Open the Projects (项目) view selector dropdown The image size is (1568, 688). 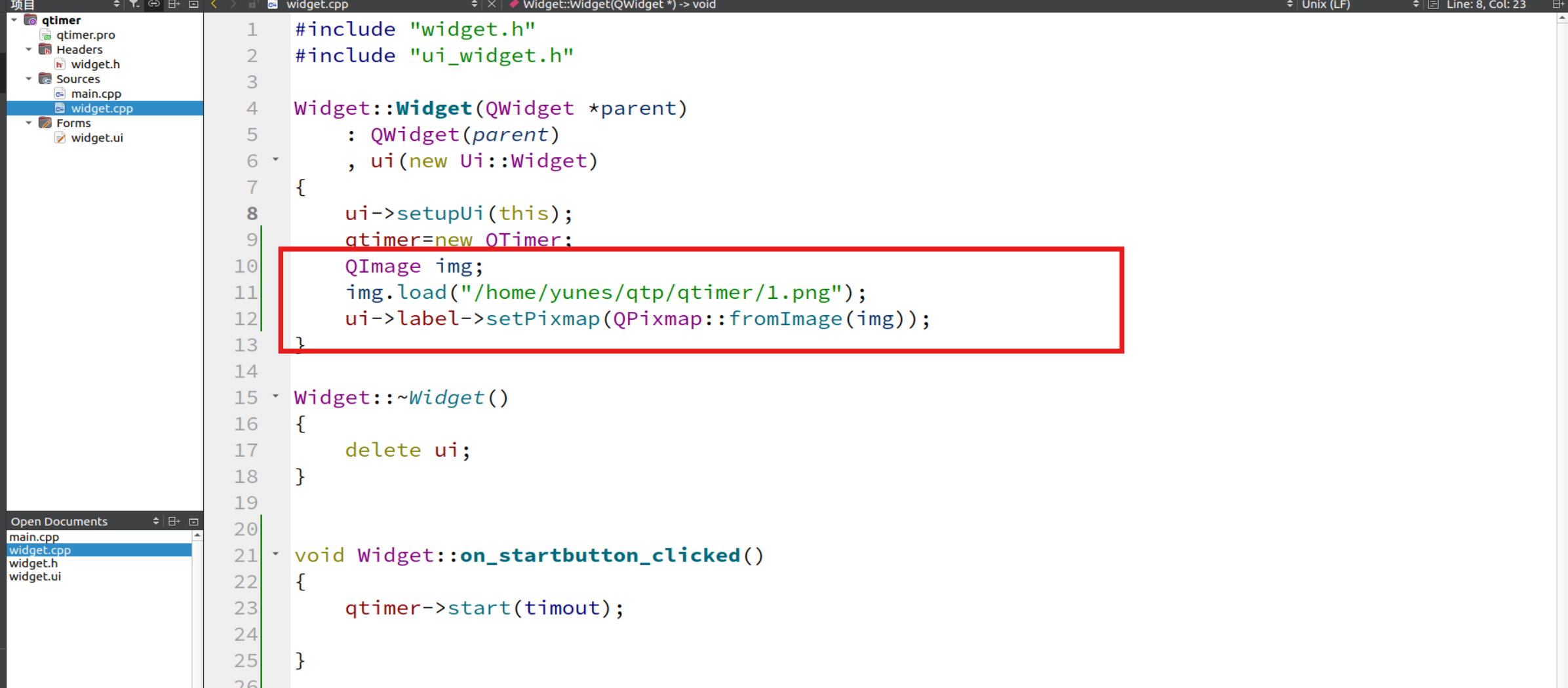pos(117,4)
